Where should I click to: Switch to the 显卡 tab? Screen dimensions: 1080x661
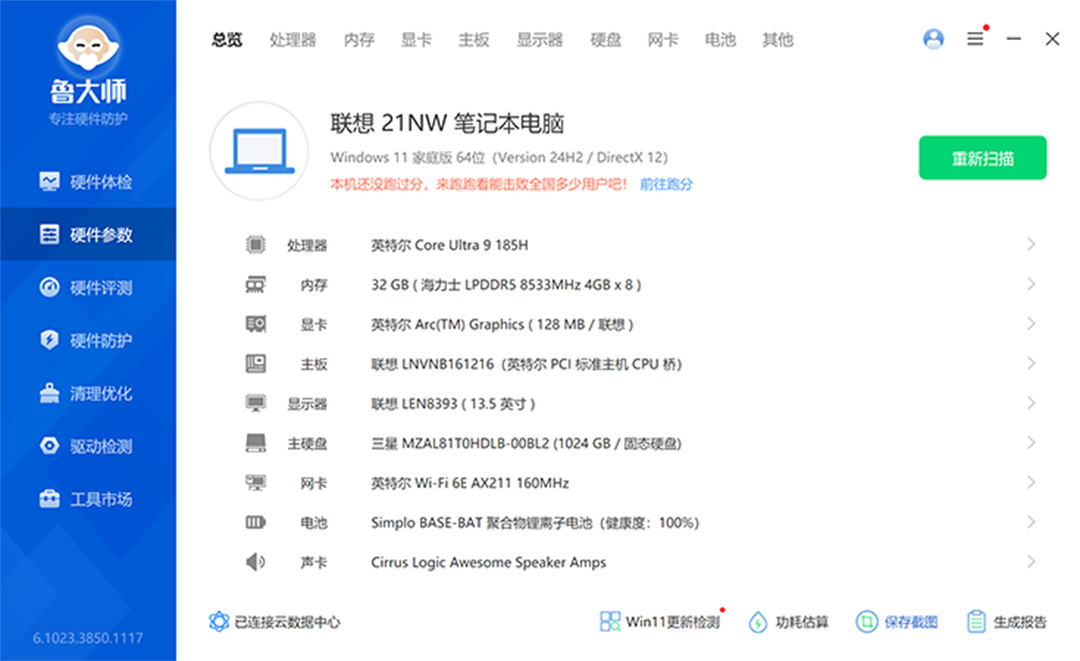[416, 40]
